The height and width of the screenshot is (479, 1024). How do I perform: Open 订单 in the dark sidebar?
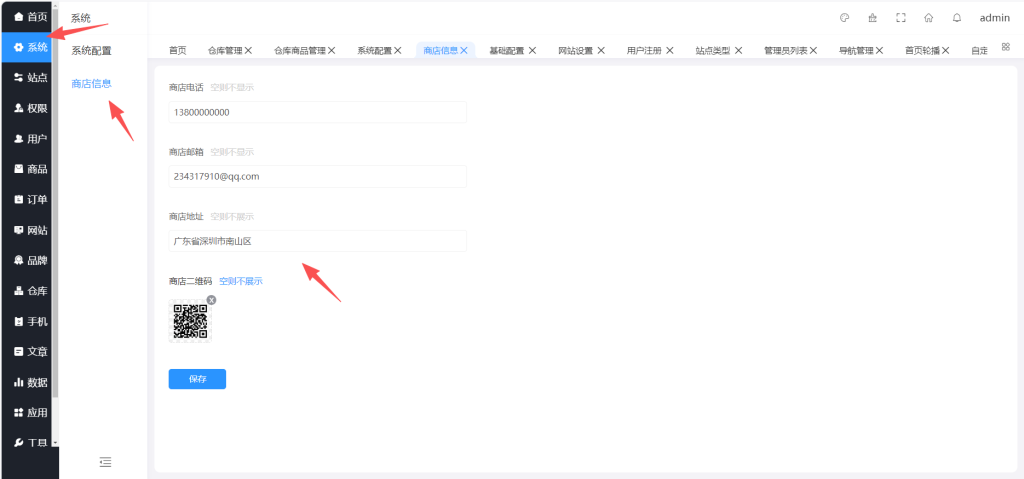(29, 200)
